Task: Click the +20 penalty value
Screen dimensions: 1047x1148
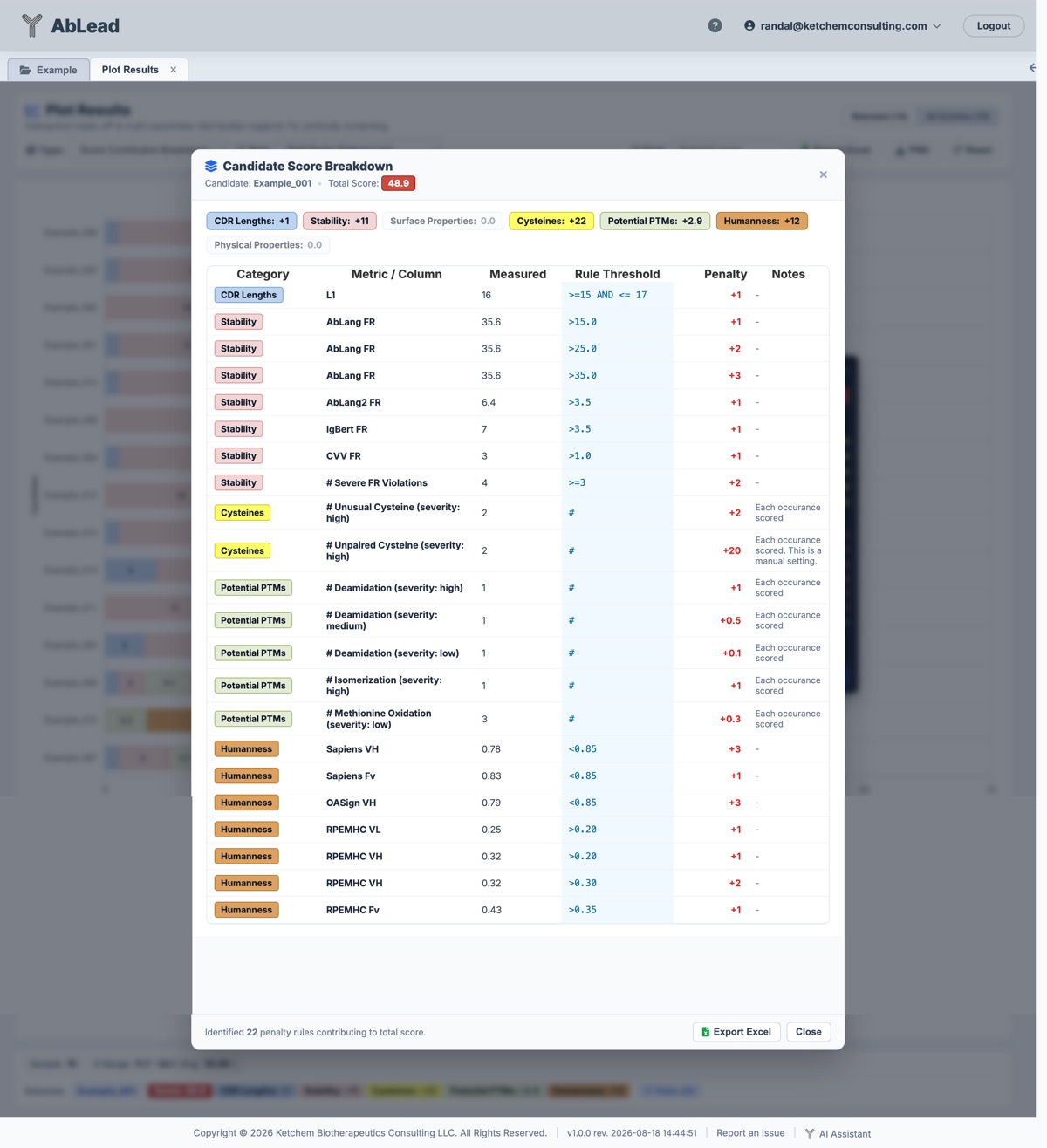Action: (731, 550)
